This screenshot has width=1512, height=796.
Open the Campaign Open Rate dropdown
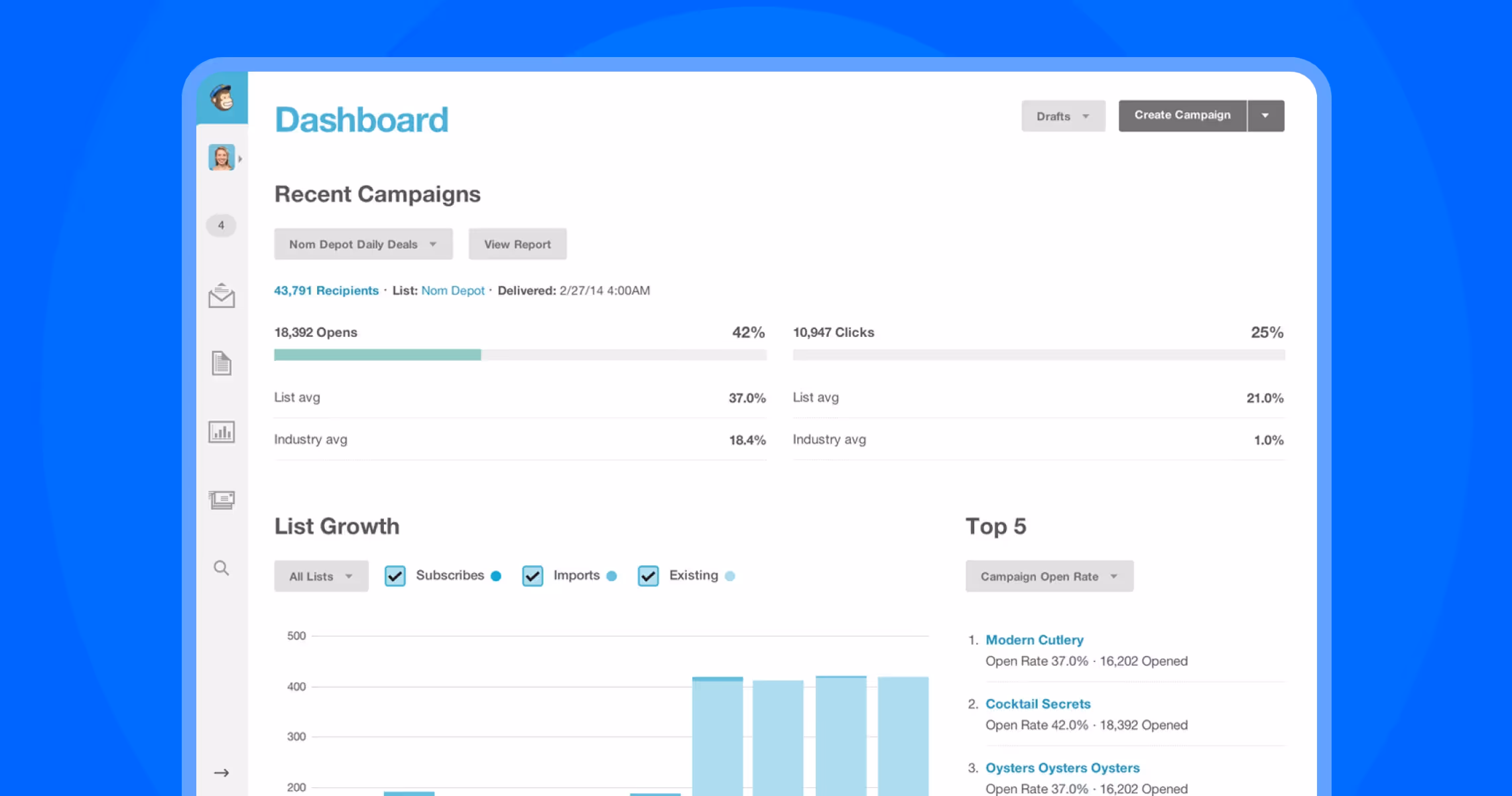(x=1048, y=576)
